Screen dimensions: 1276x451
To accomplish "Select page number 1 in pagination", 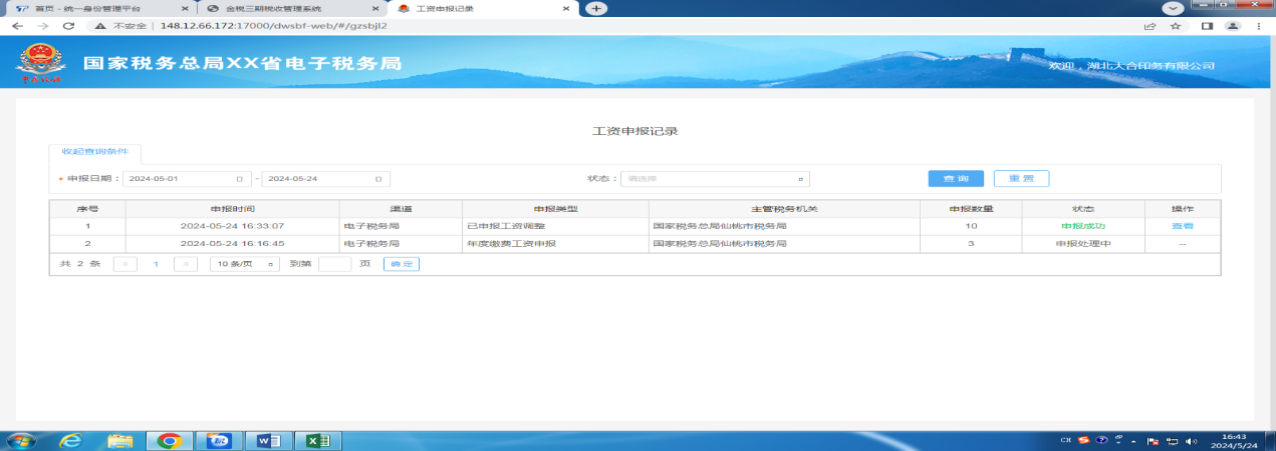I will 155,264.
